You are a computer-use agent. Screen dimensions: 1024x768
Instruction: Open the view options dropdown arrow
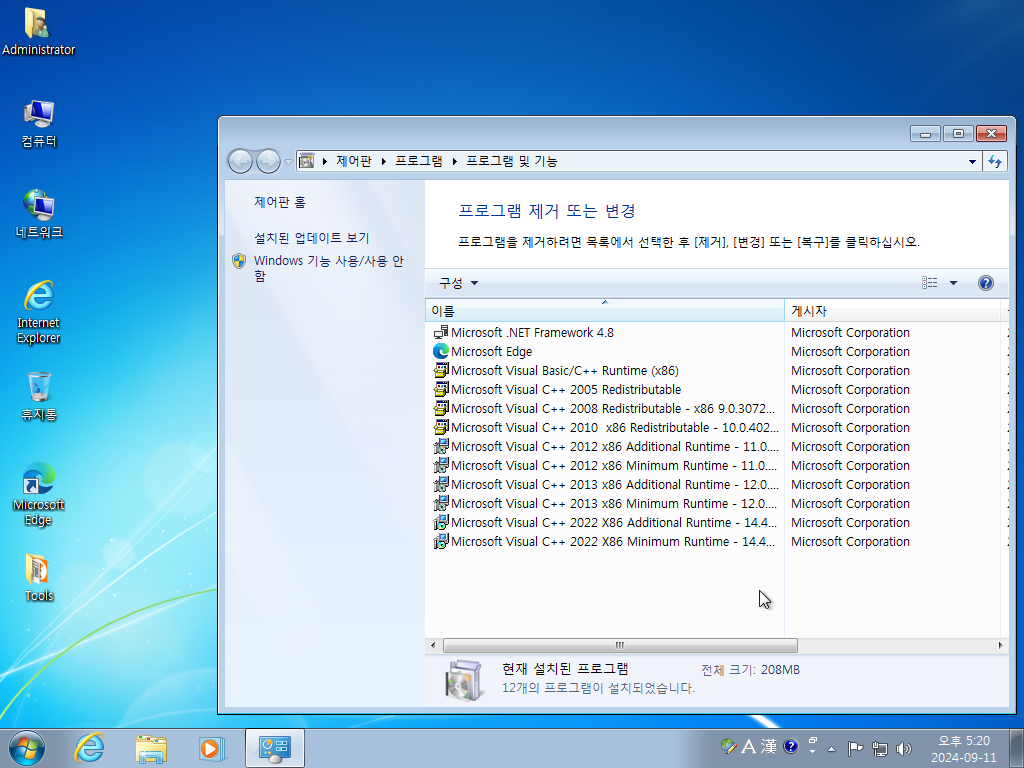[x=953, y=283]
